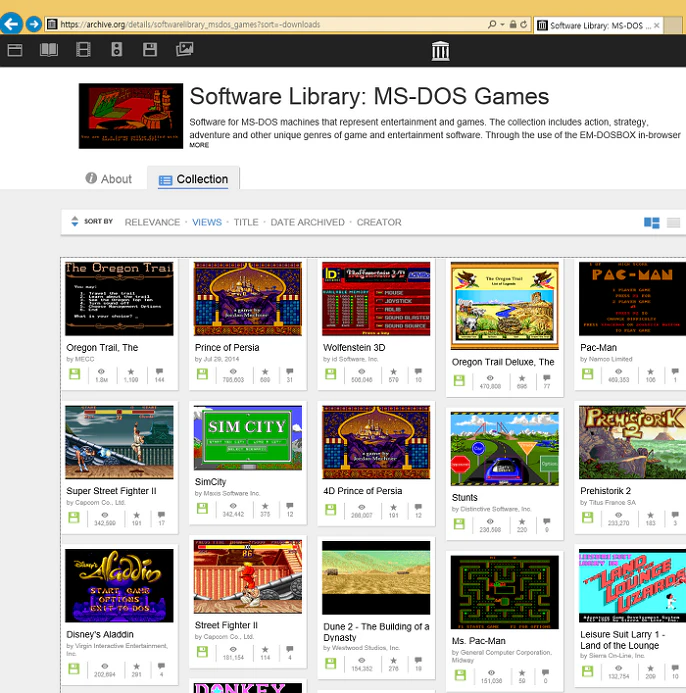Viewport: 686px width, 693px height.
Task: Click the Oregon Trail Deluxe, The title
Action: click(x=503, y=362)
